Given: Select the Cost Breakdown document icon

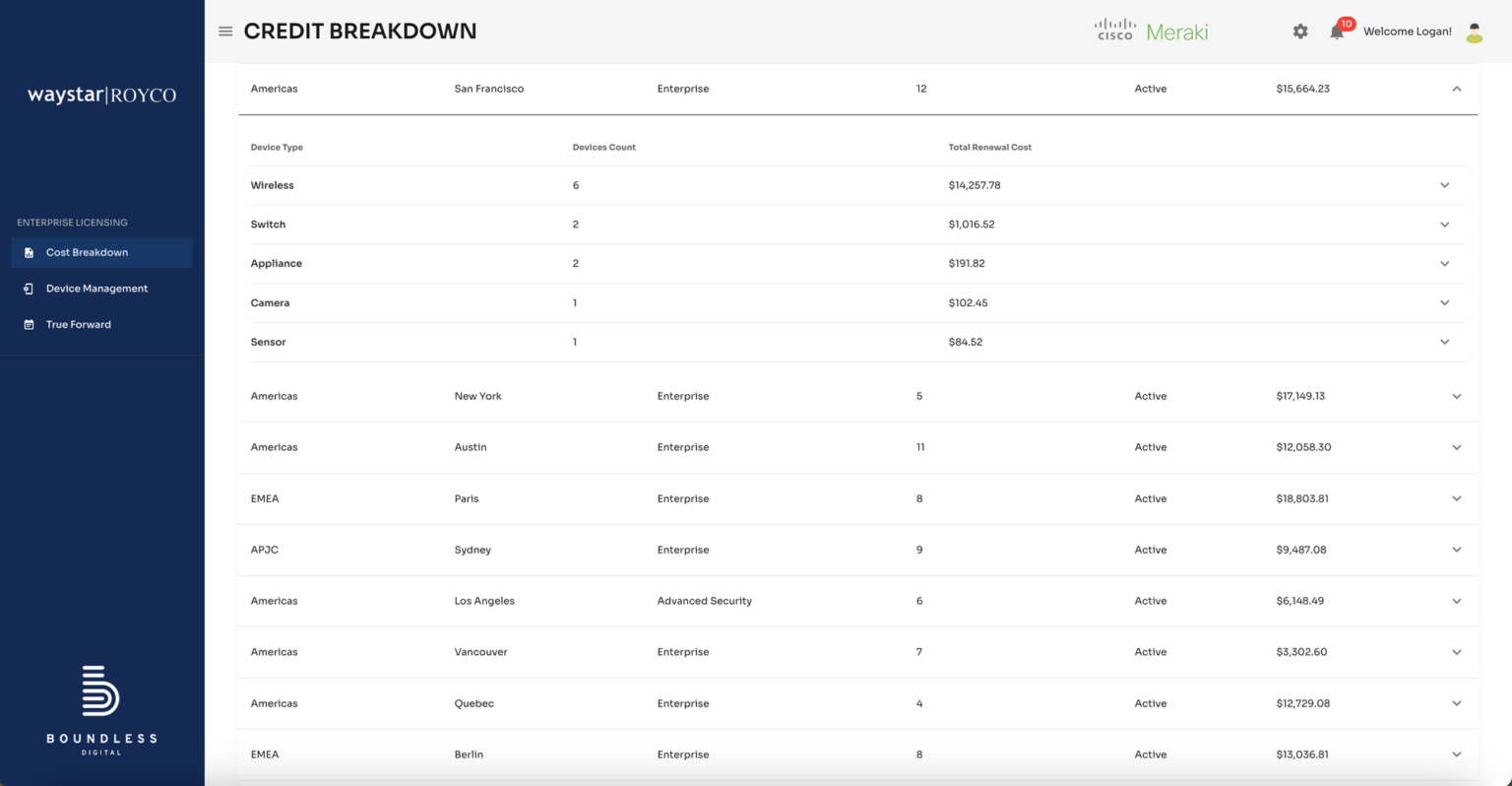Looking at the screenshot, I should pyautogui.click(x=30, y=252).
